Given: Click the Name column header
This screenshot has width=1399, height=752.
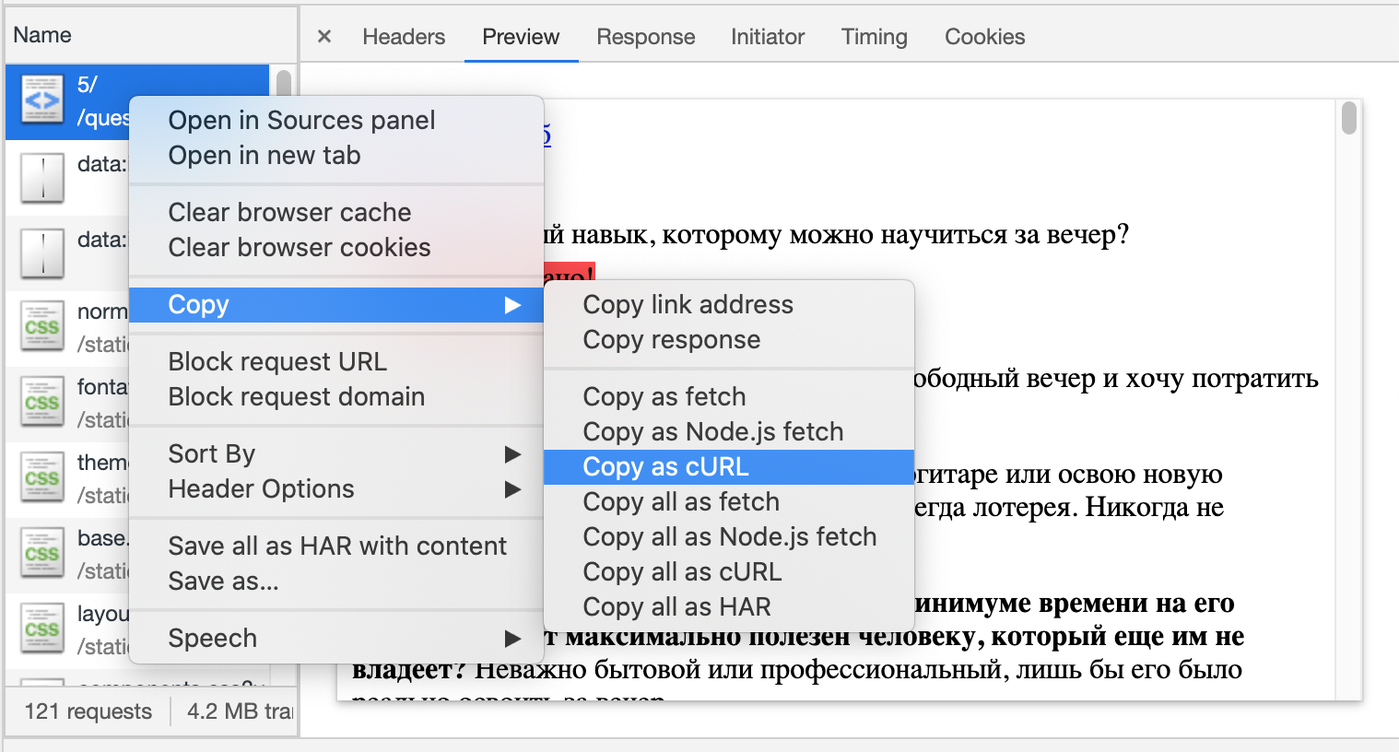Looking at the screenshot, I should (42, 35).
